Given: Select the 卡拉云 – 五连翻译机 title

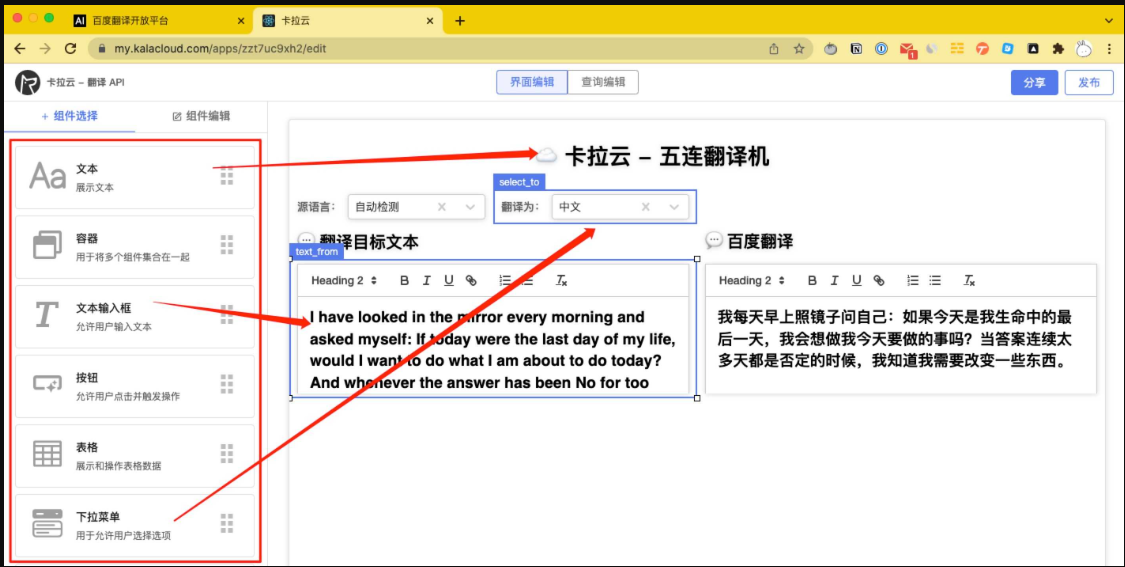Looking at the screenshot, I should (667, 156).
